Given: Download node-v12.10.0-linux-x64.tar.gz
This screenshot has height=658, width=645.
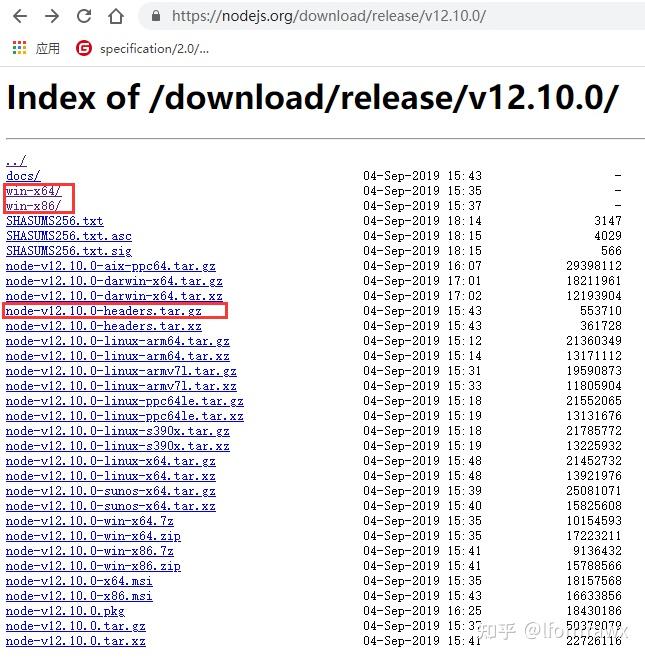Looking at the screenshot, I should pos(111,461).
